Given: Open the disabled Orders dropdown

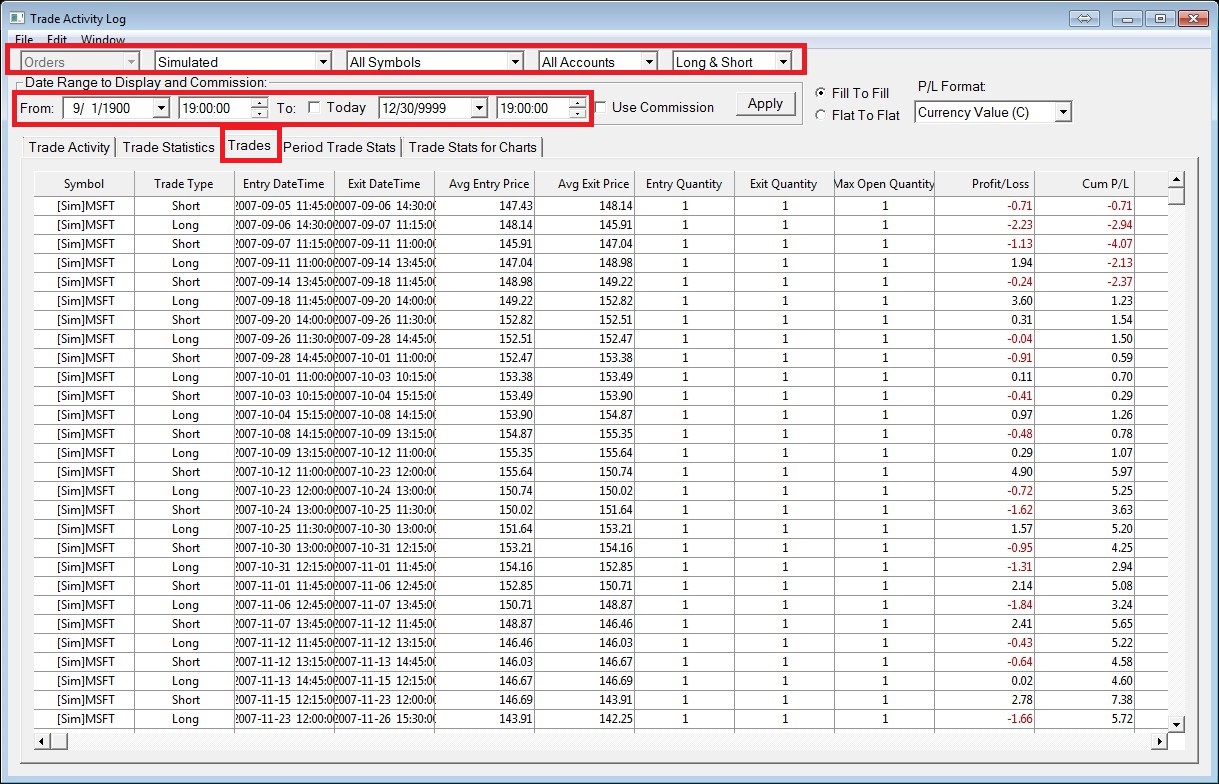Looking at the screenshot, I should pos(131,62).
